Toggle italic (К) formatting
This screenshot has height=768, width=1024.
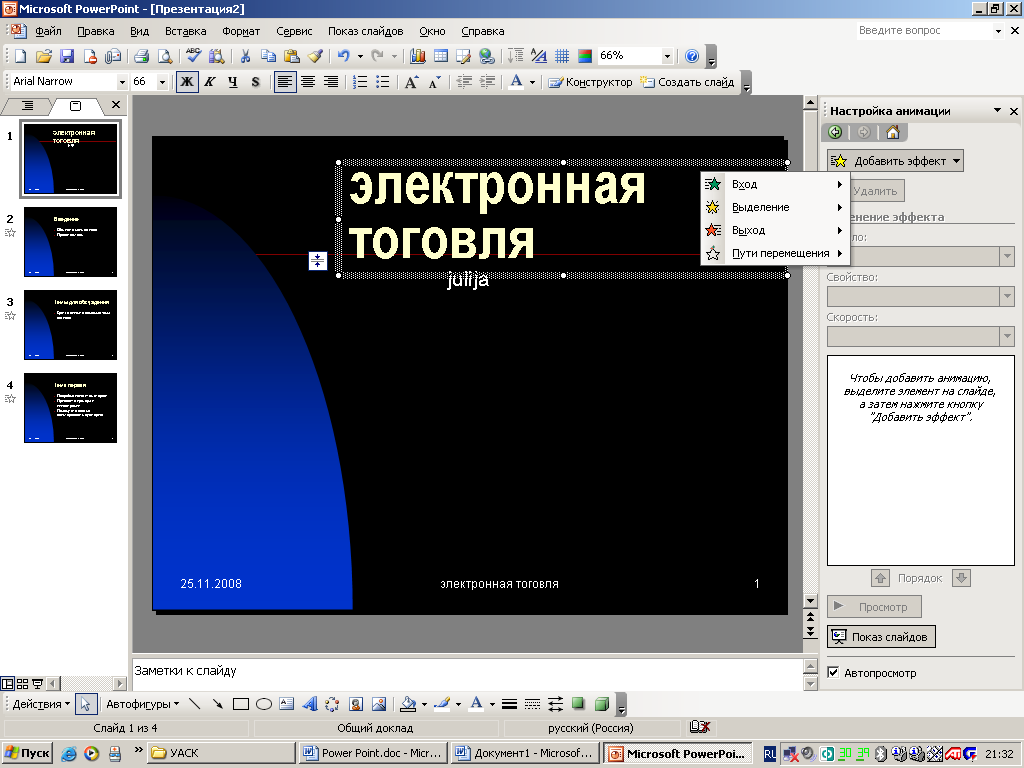pyautogui.click(x=210, y=82)
